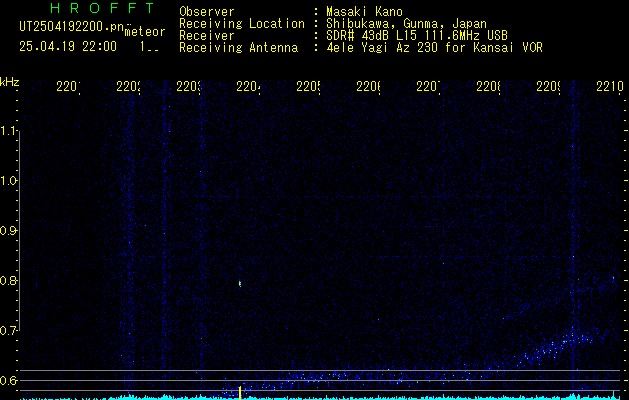Click the 1.0 kHz frequency axis label
Viewport: 629px width, 400px height.
click(8, 181)
